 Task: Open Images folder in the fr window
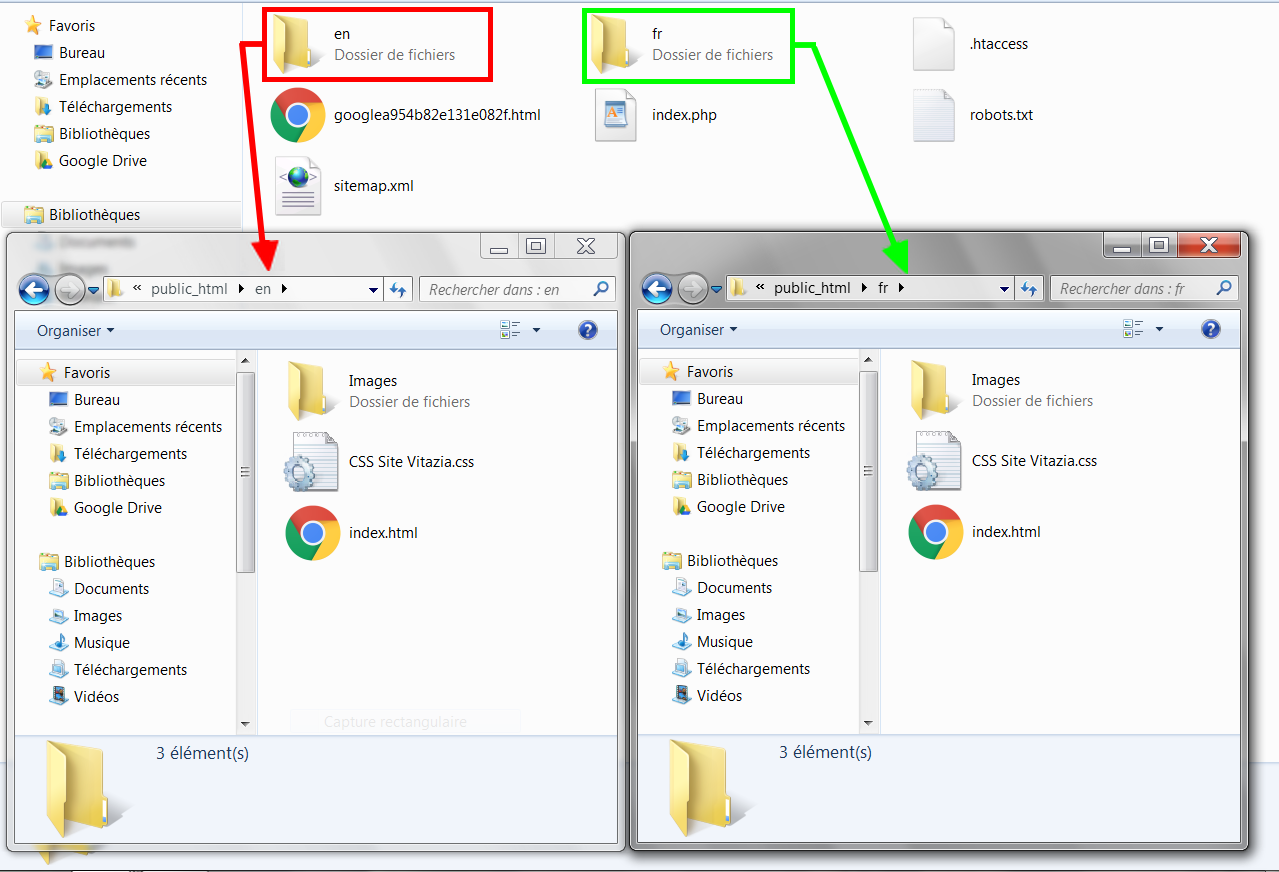(x=1001, y=390)
